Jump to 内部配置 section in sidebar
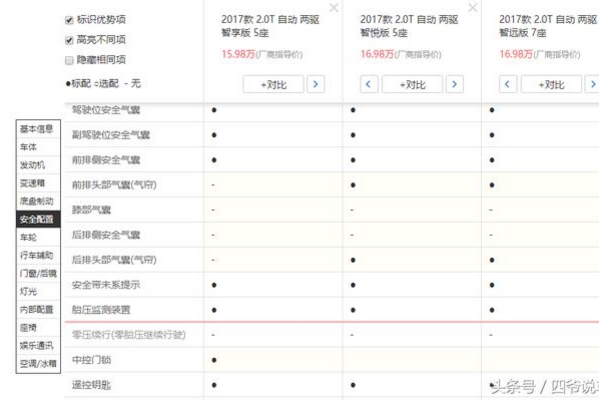The image size is (599, 400). coord(38,309)
